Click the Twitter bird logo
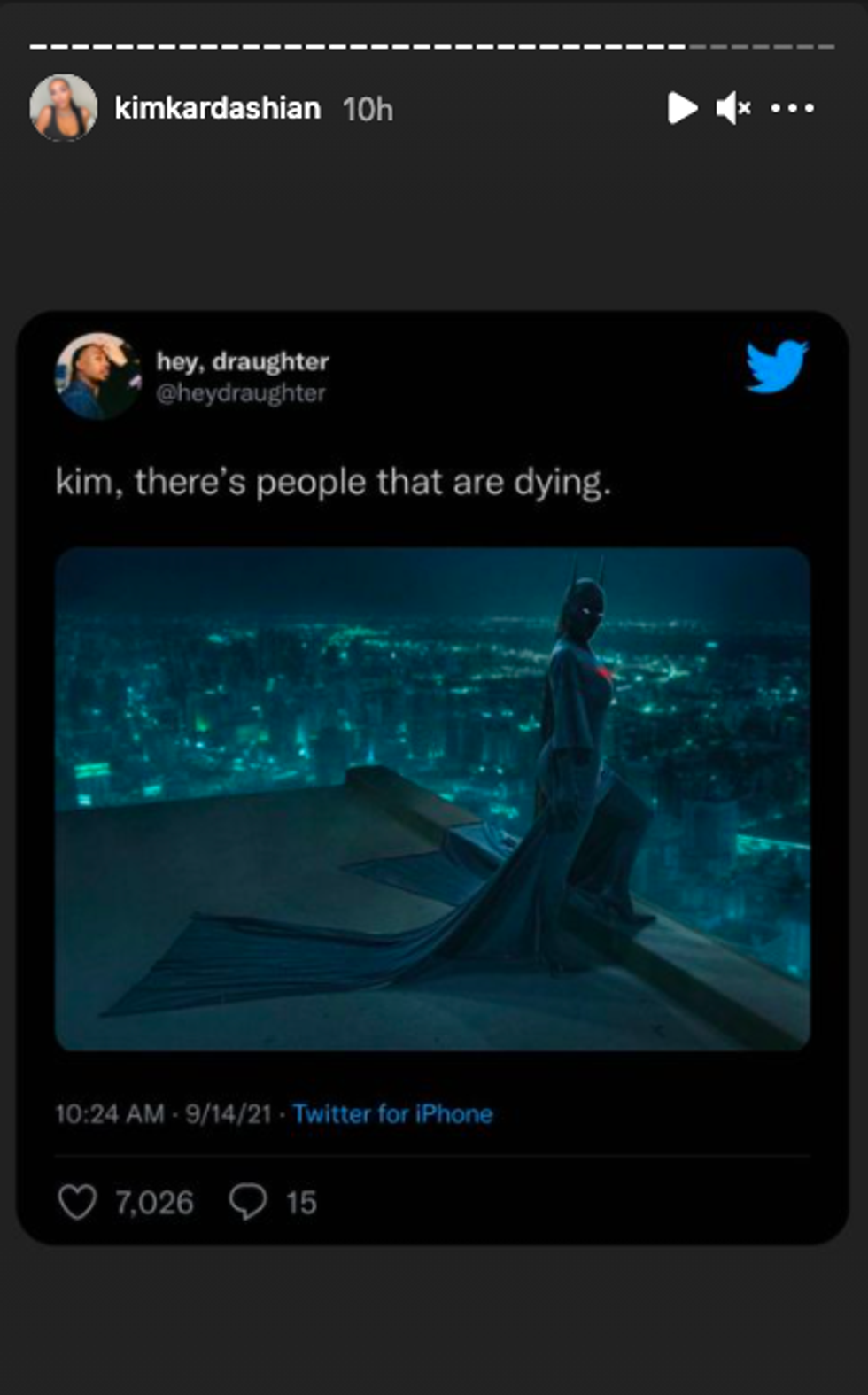868x1395 pixels. pos(776,365)
